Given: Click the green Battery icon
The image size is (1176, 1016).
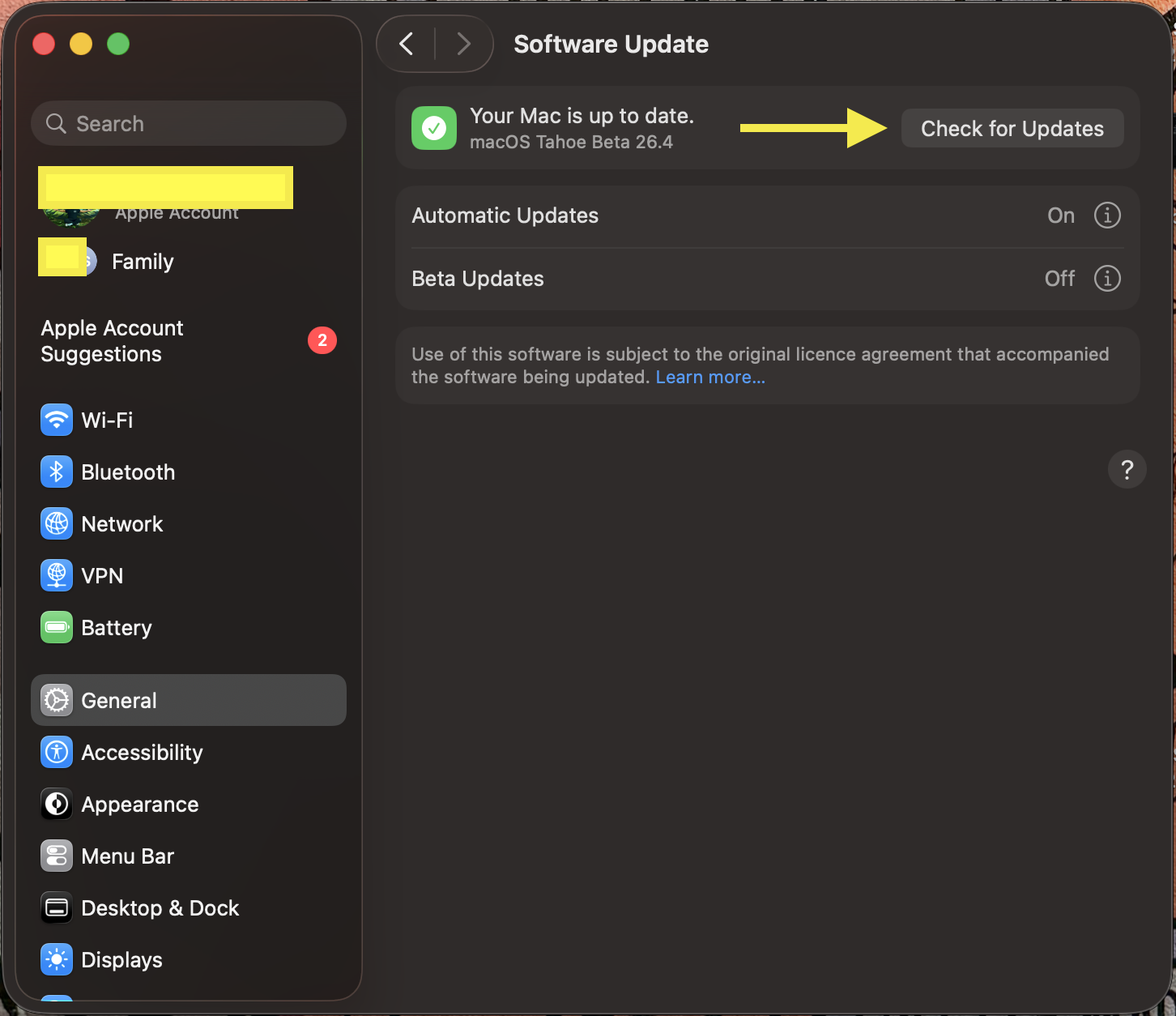Looking at the screenshot, I should coord(57,627).
